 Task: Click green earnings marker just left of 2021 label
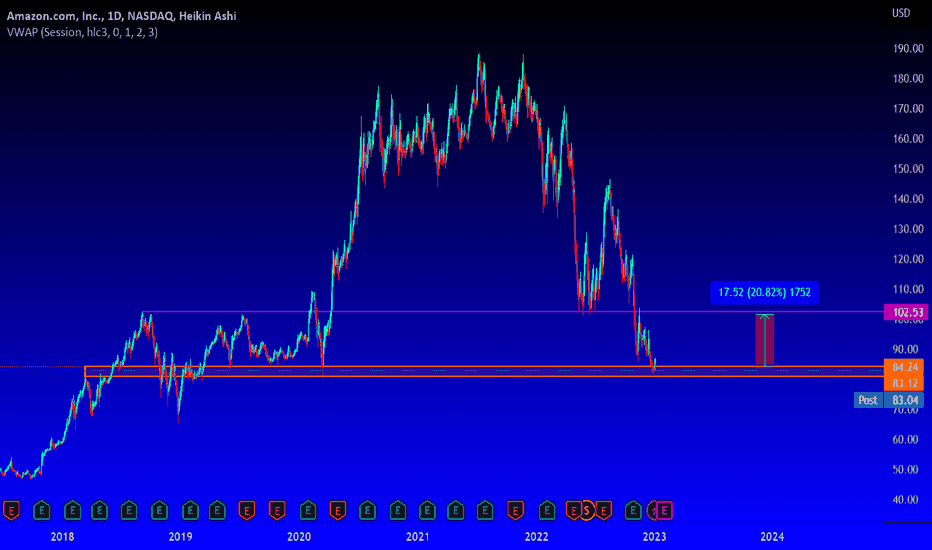398,510
